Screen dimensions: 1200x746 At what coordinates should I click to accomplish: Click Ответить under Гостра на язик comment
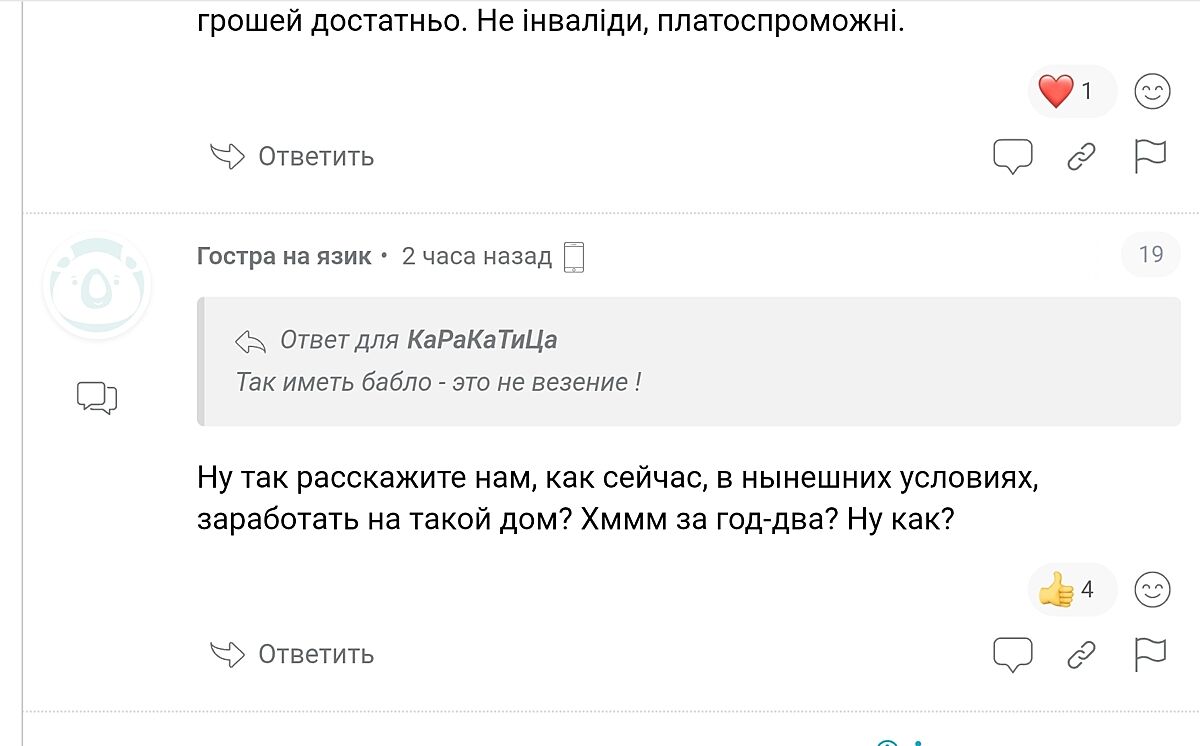click(x=292, y=654)
